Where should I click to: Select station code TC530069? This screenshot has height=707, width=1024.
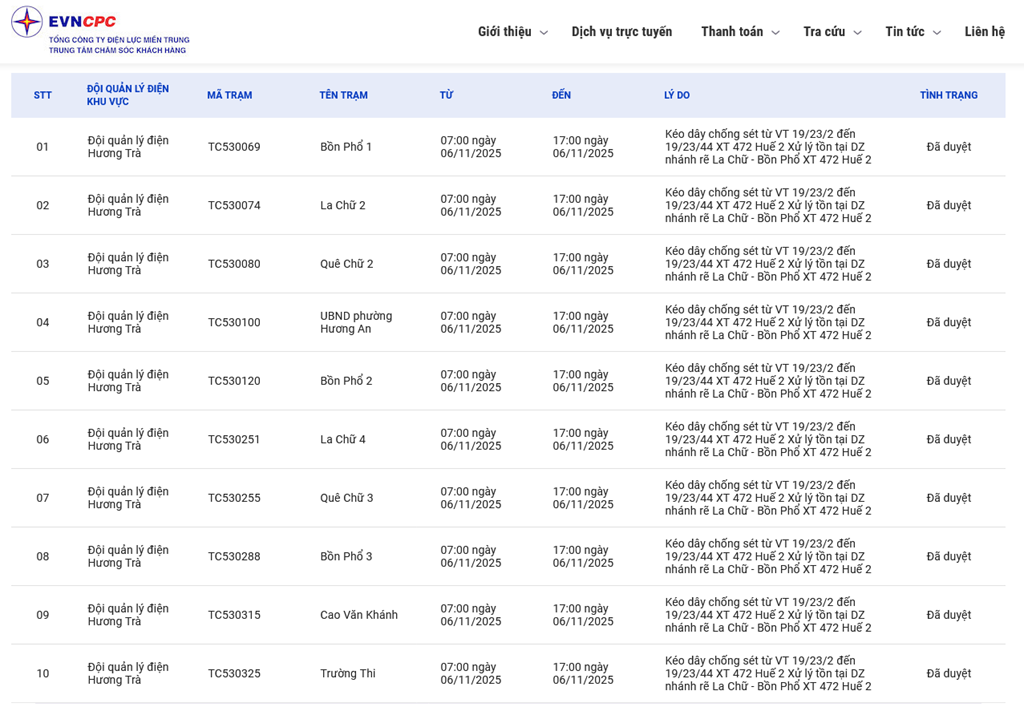point(234,147)
